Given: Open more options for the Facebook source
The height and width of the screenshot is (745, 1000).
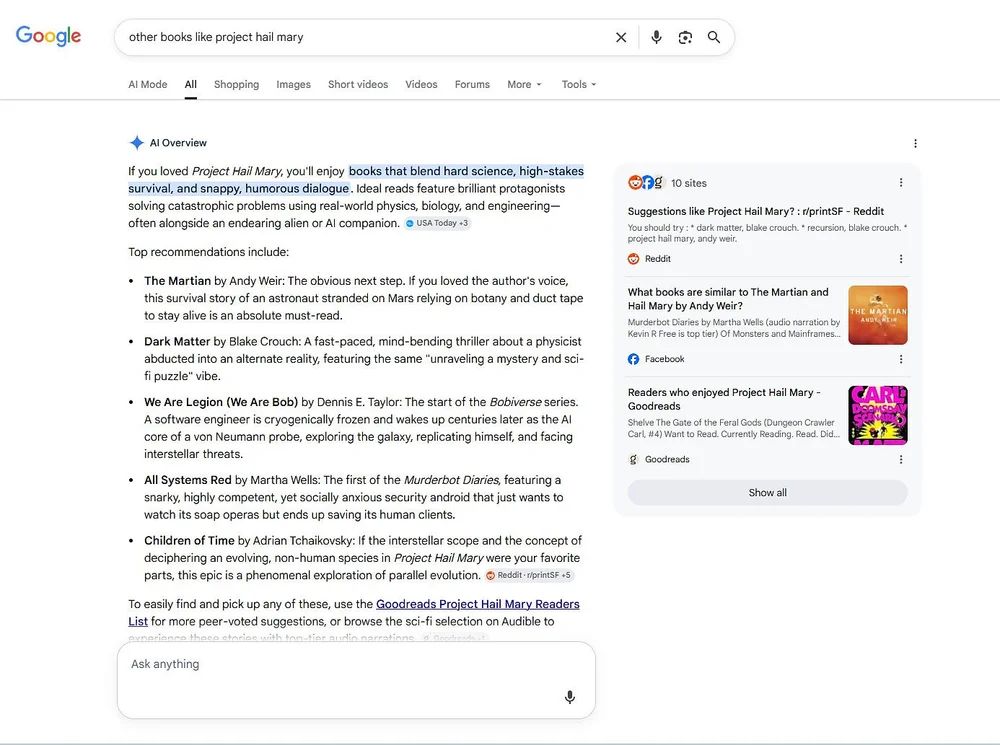Looking at the screenshot, I should coord(901,359).
